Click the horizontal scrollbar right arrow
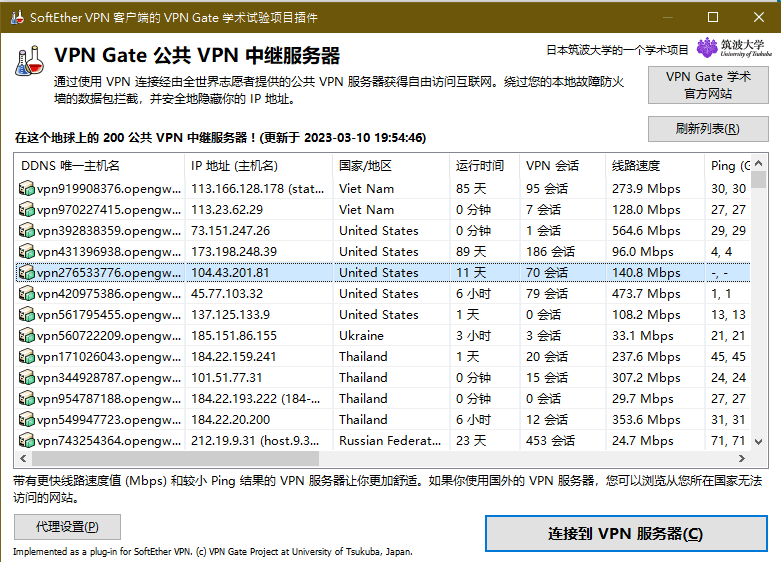The height and width of the screenshot is (562, 781). tap(742, 458)
